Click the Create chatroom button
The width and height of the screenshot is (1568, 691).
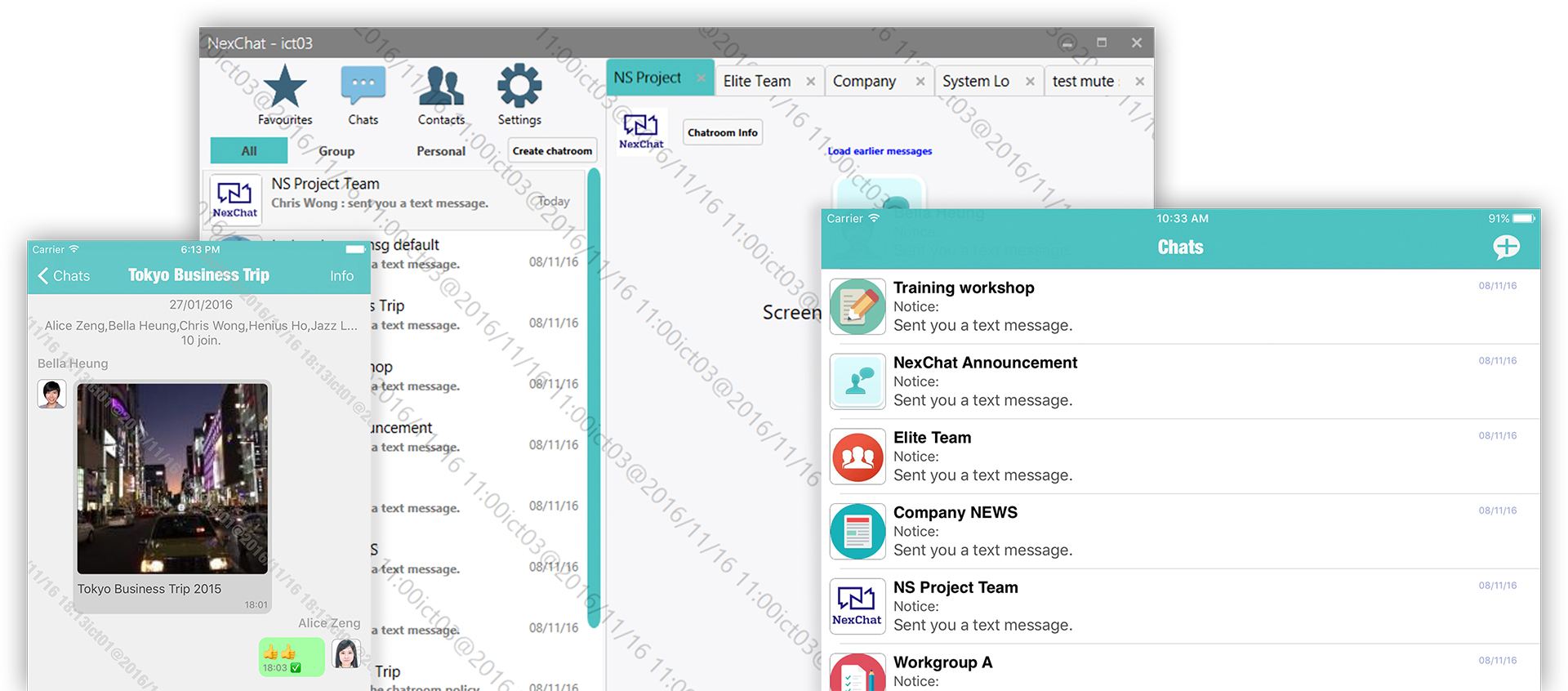coord(552,151)
